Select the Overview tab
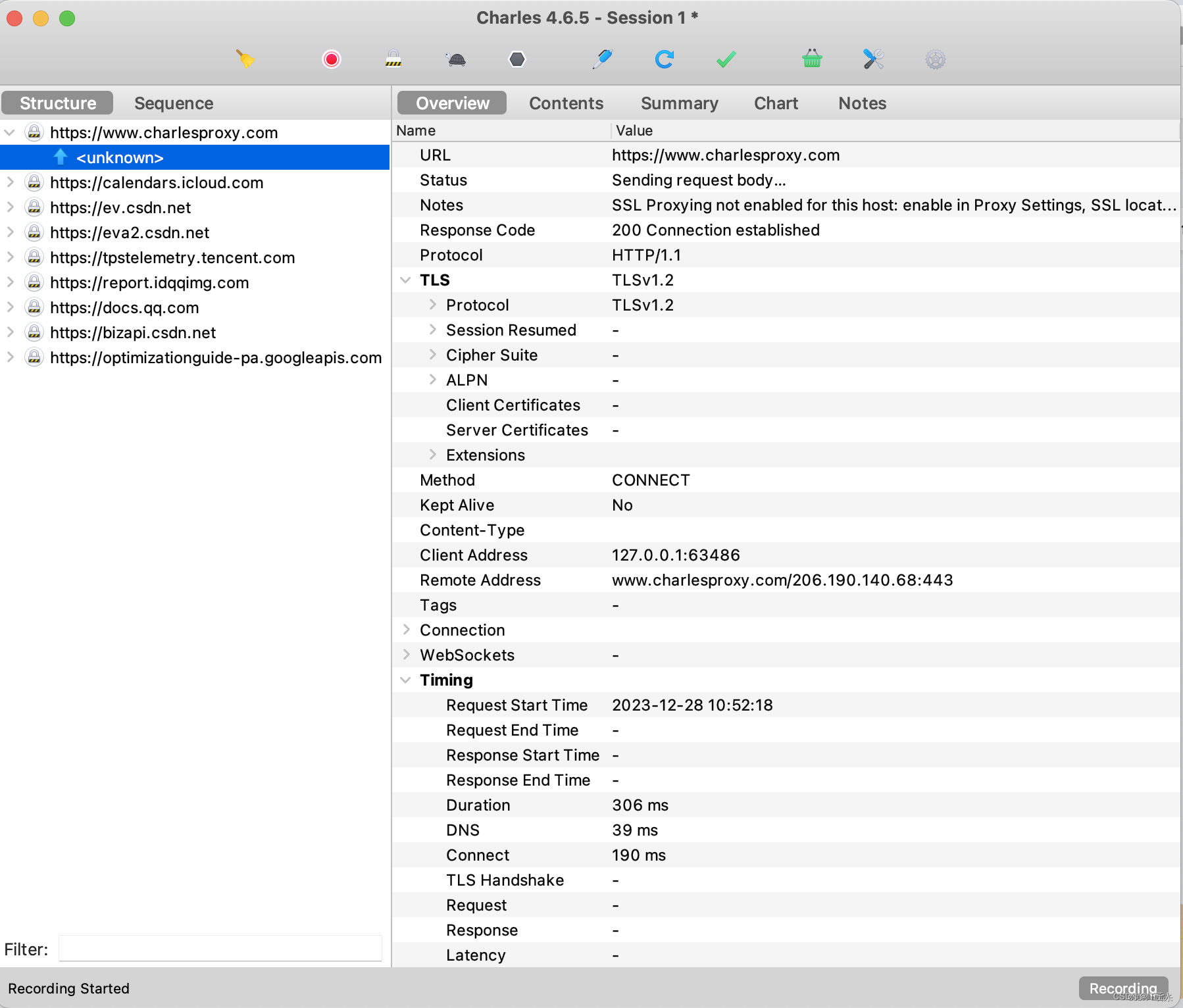The width and height of the screenshot is (1183, 1008). [453, 103]
